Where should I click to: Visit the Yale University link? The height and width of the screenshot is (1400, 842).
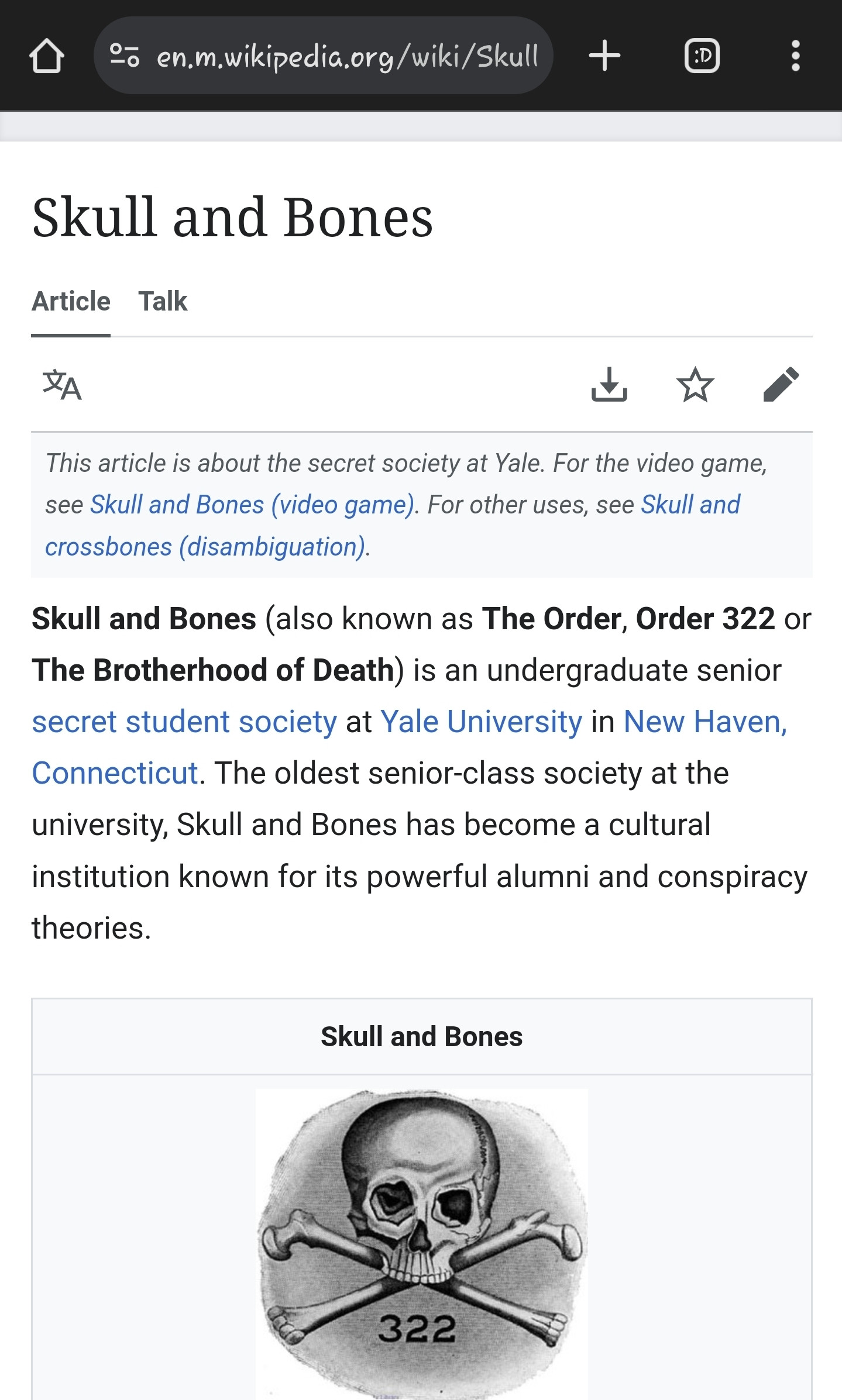[481, 722]
